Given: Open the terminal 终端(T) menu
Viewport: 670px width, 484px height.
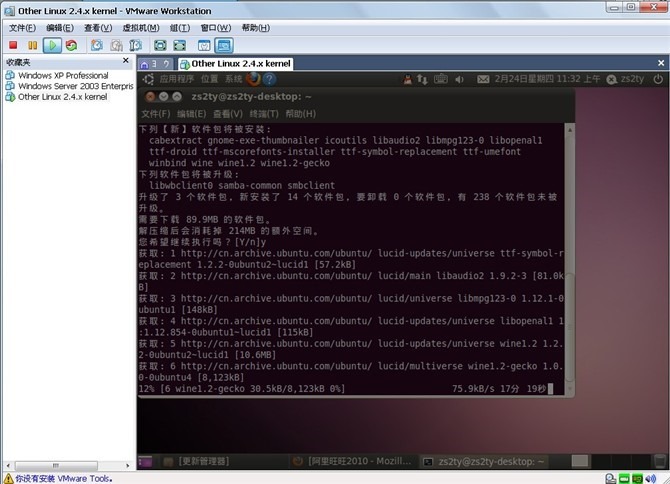Looking at the screenshot, I should 264,114.
